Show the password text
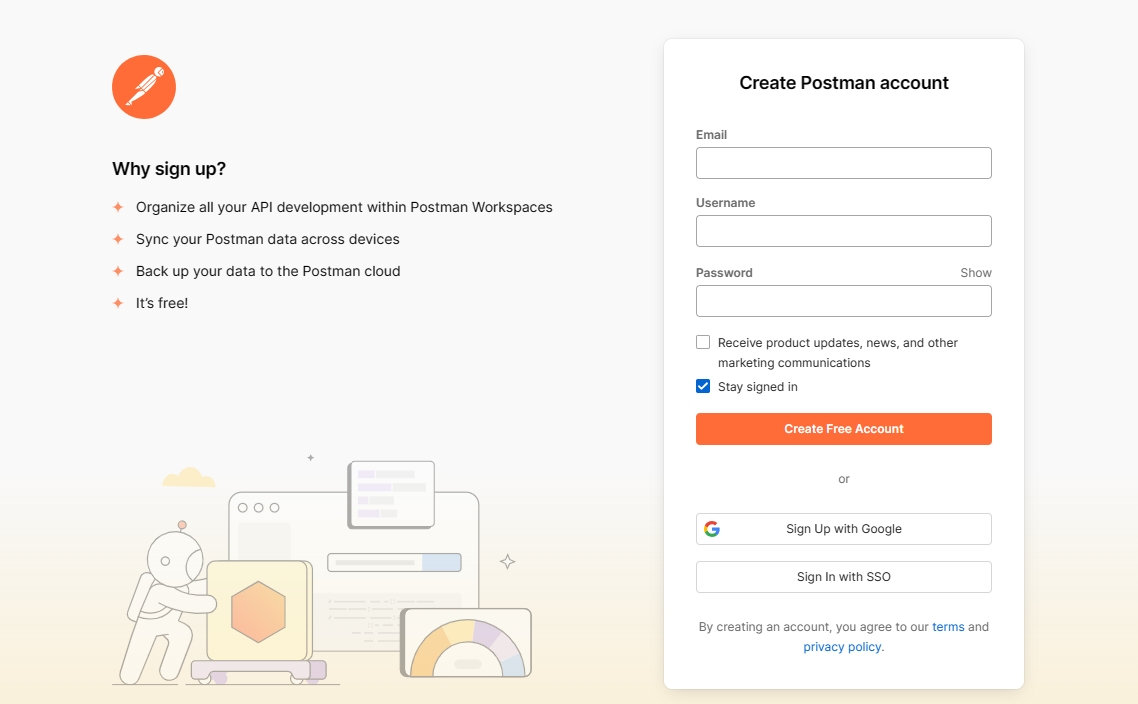 point(975,273)
